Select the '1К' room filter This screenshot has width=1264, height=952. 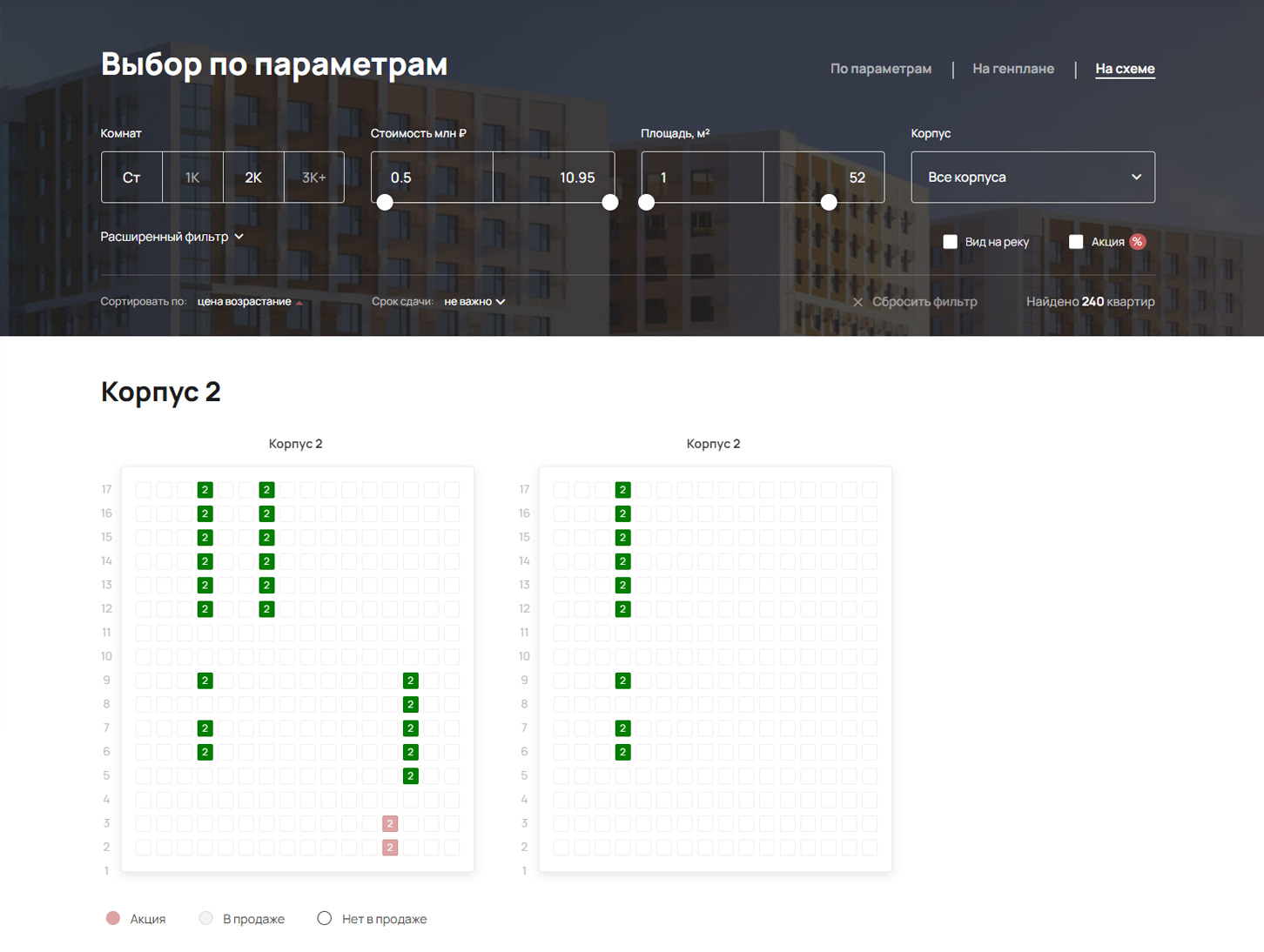click(192, 178)
